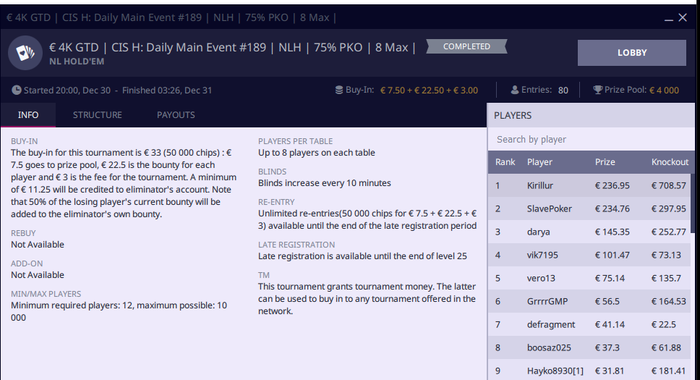Click boosaz025's prize € 37.3
Image resolution: width=700 pixels, height=380 pixels.
tap(607, 348)
